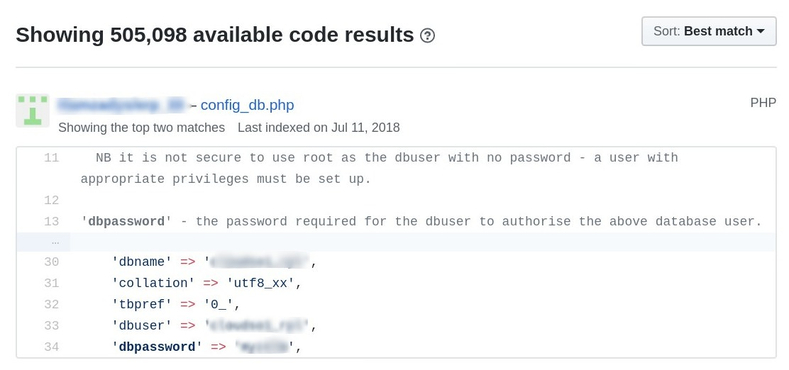Click the green user avatar icon

point(33,110)
